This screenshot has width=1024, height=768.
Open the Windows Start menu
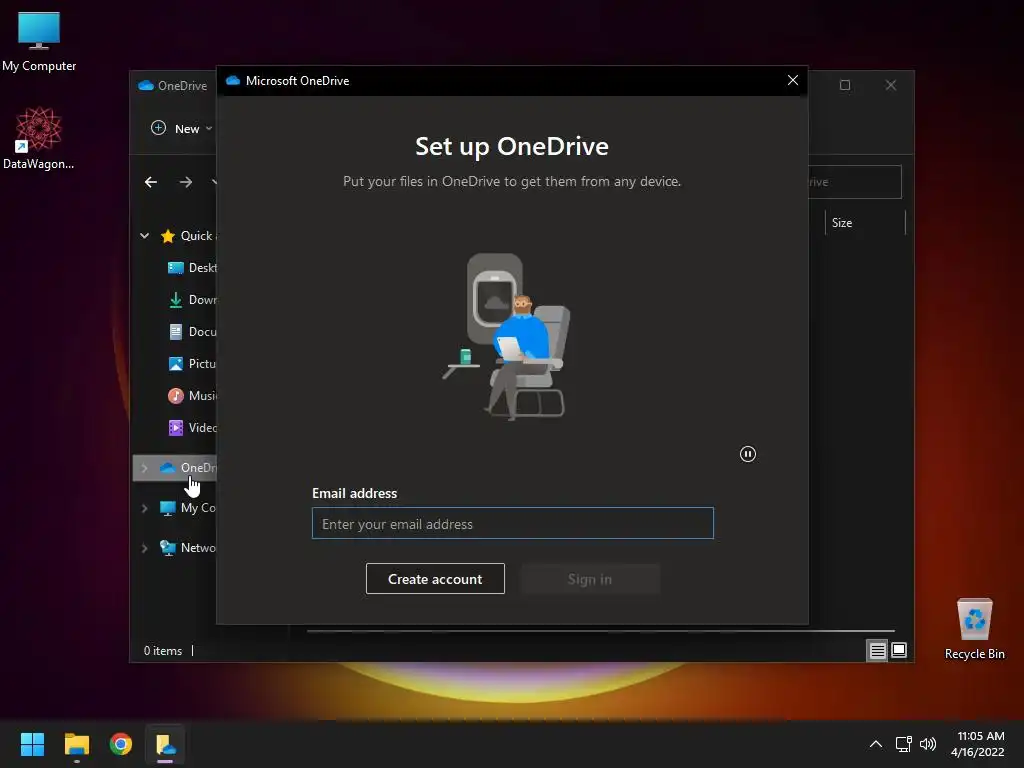tap(32, 744)
